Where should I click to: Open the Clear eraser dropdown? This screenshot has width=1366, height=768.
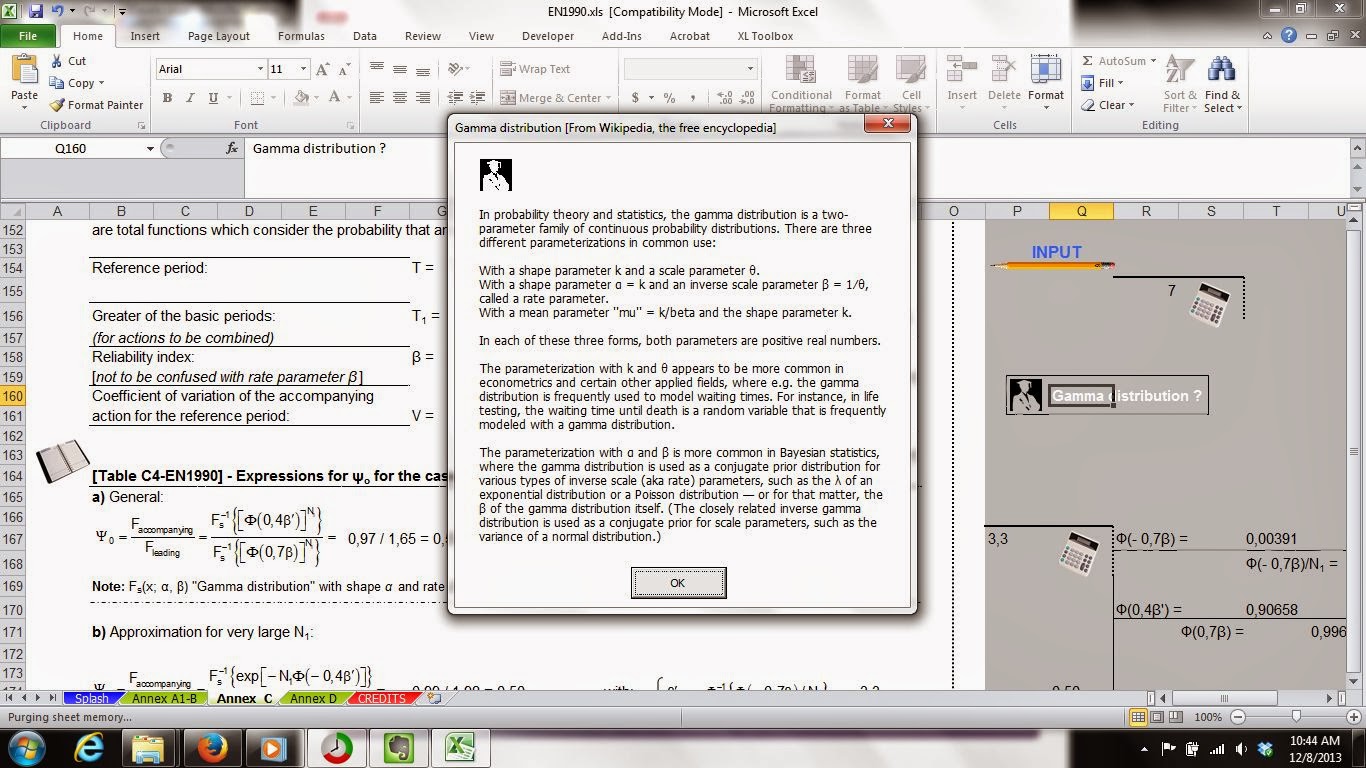[1107, 105]
